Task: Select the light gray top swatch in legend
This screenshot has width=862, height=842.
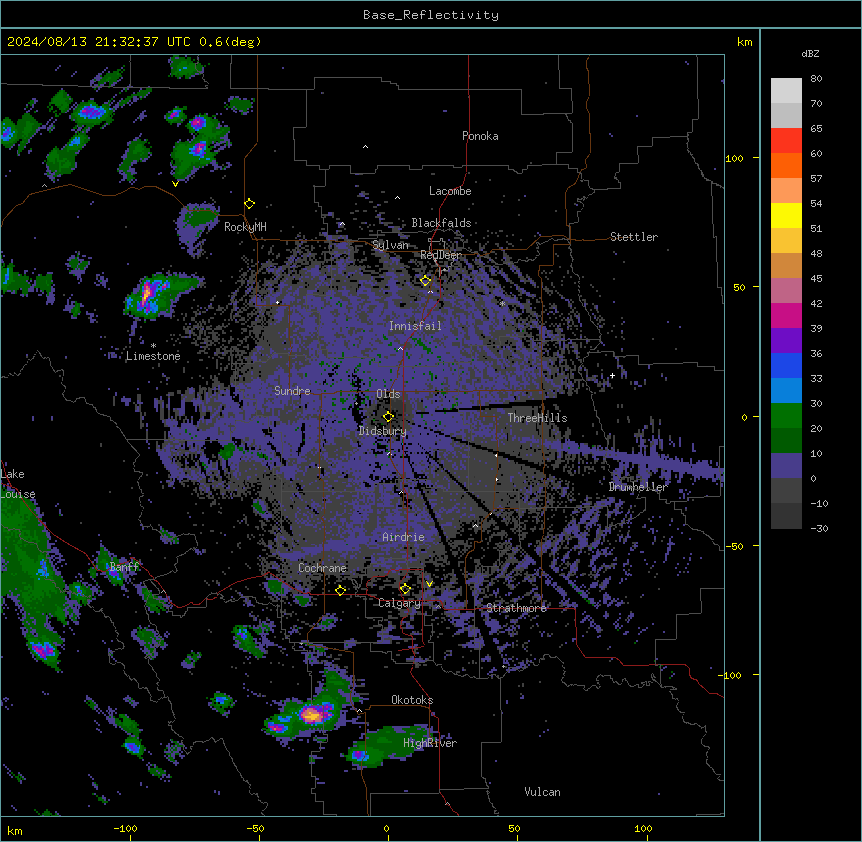Action: click(x=786, y=90)
